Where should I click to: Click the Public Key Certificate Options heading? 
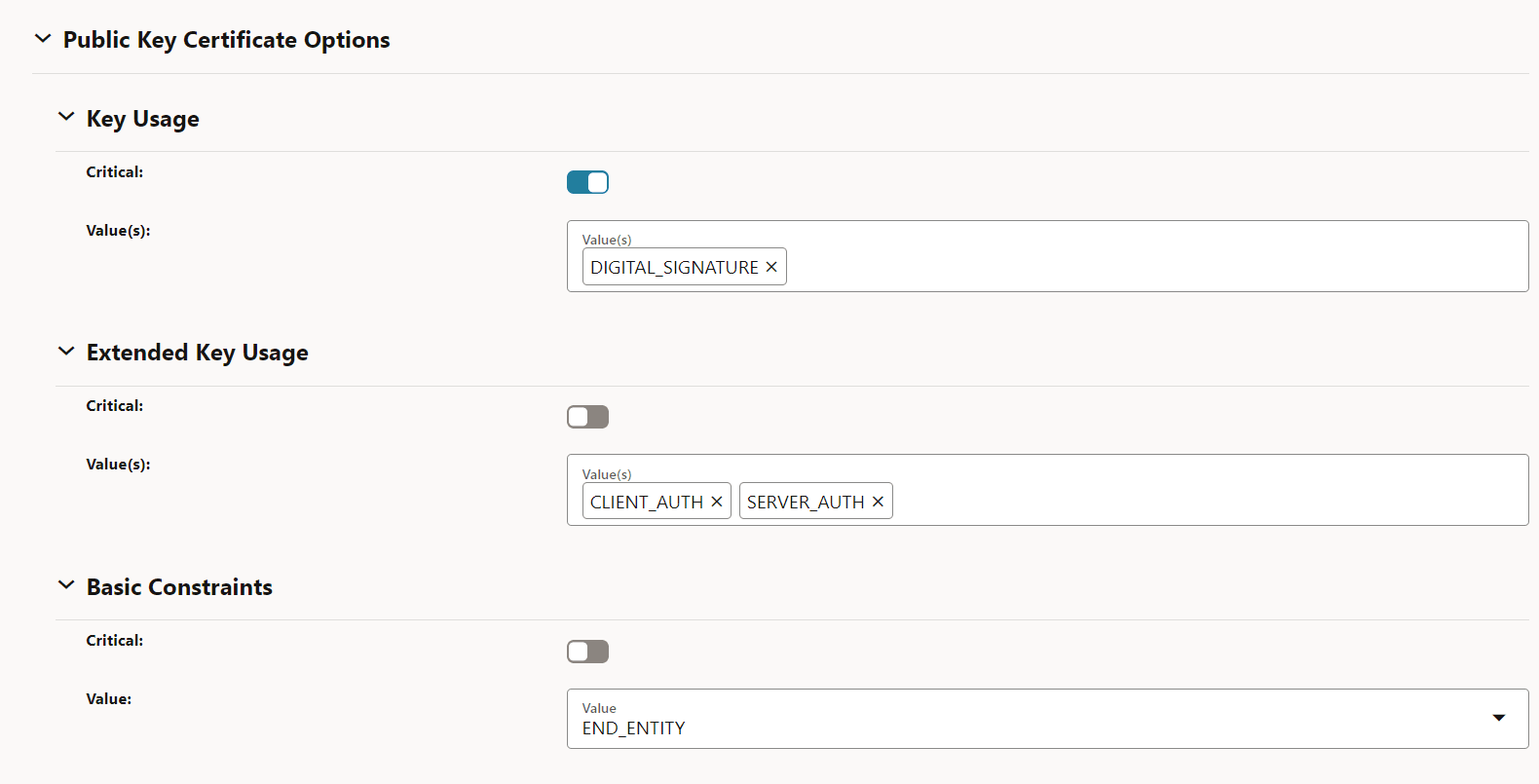pyautogui.click(x=226, y=40)
